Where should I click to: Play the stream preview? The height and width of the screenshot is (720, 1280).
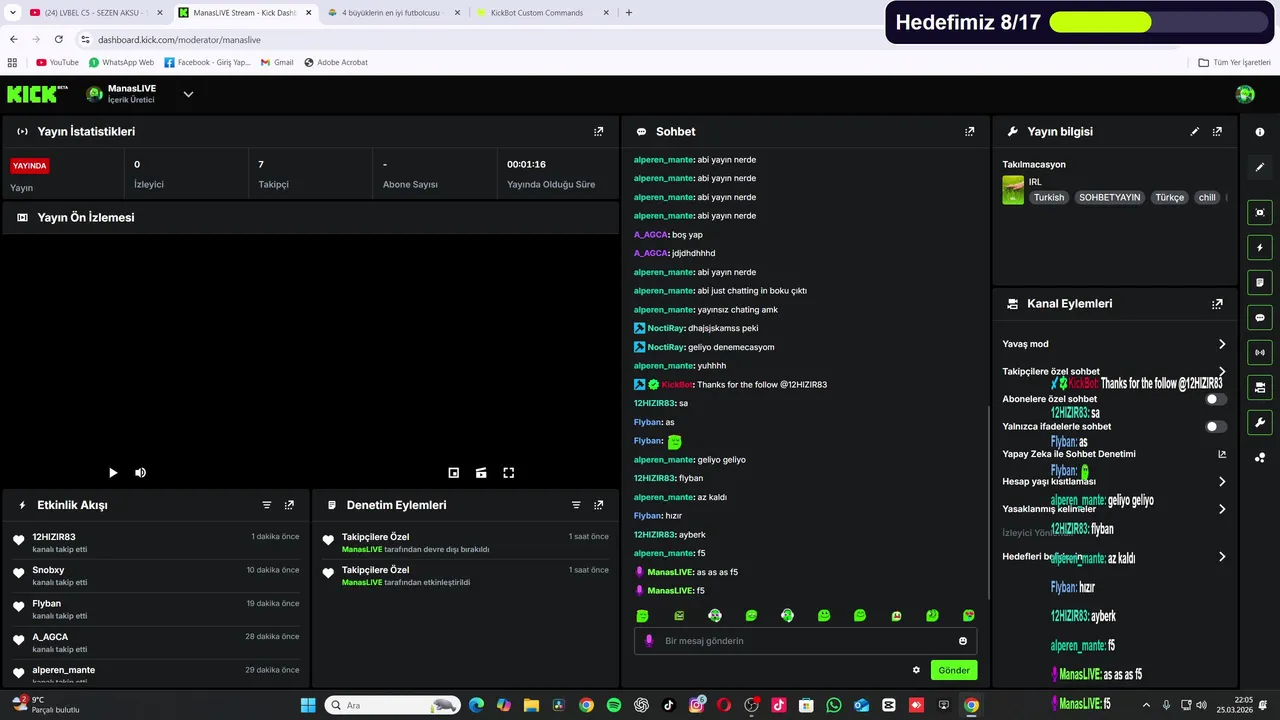click(x=113, y=473)
